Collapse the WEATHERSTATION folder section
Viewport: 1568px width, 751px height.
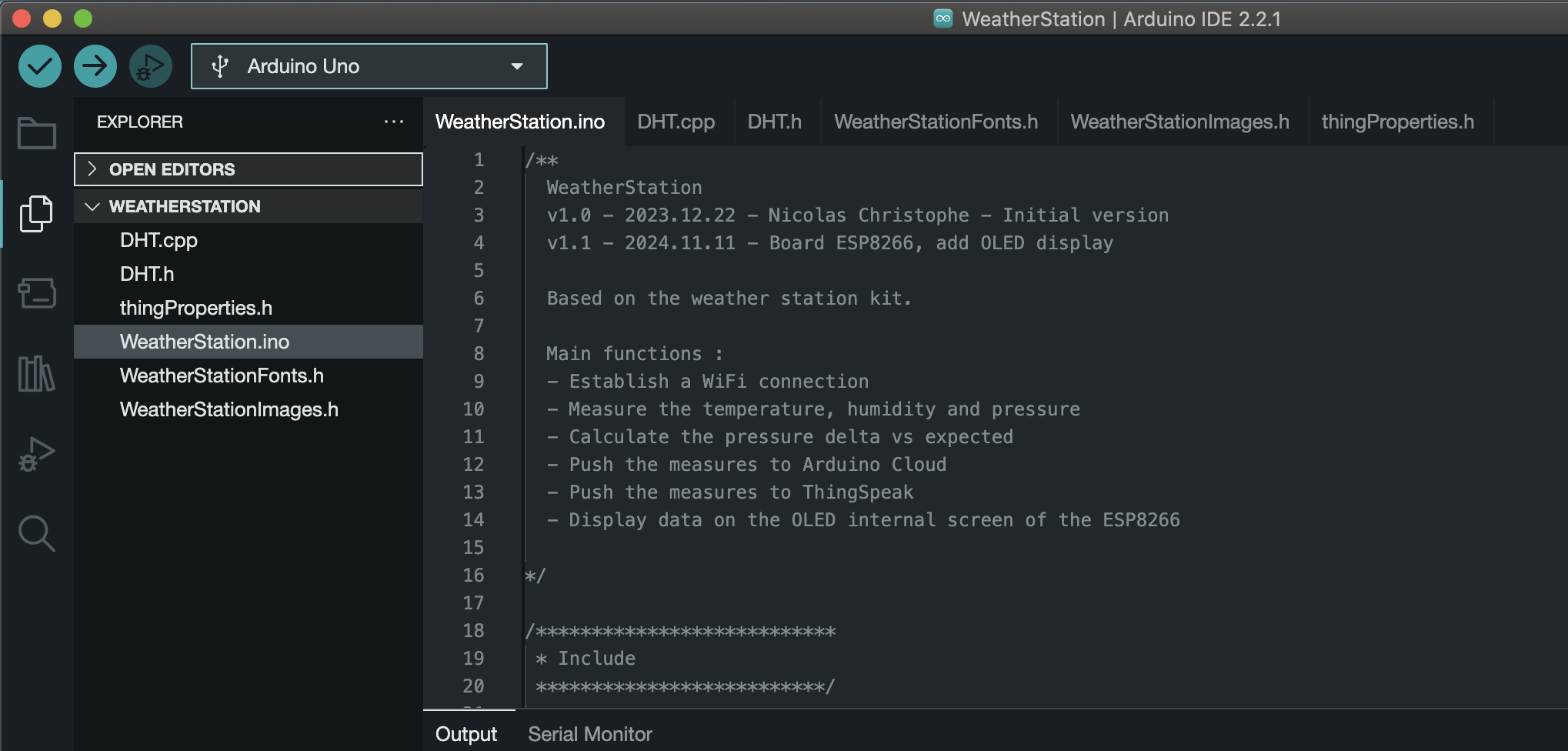click(x=249, y=206)
